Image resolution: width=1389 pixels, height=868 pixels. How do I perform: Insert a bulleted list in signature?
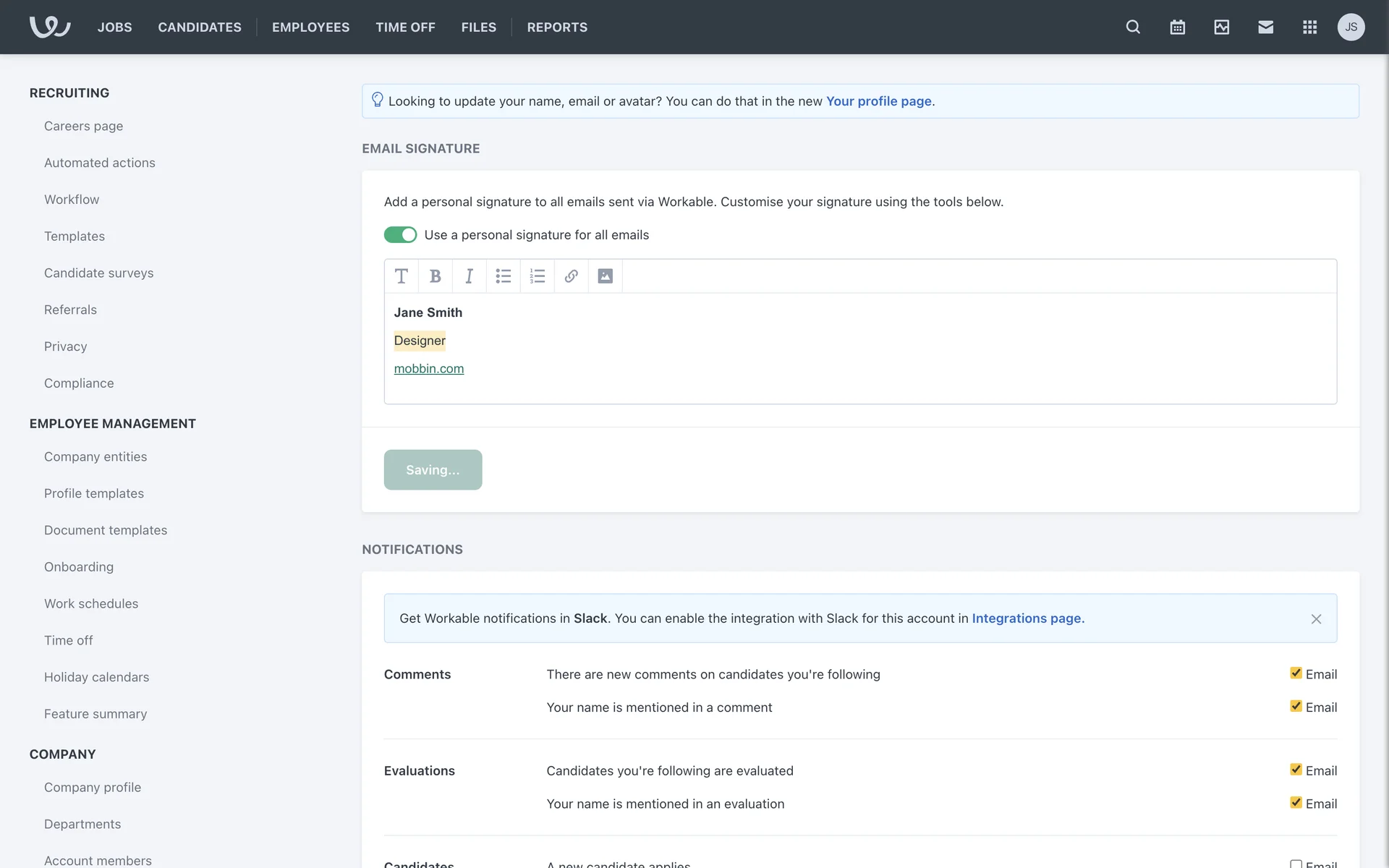coord(503,276)
